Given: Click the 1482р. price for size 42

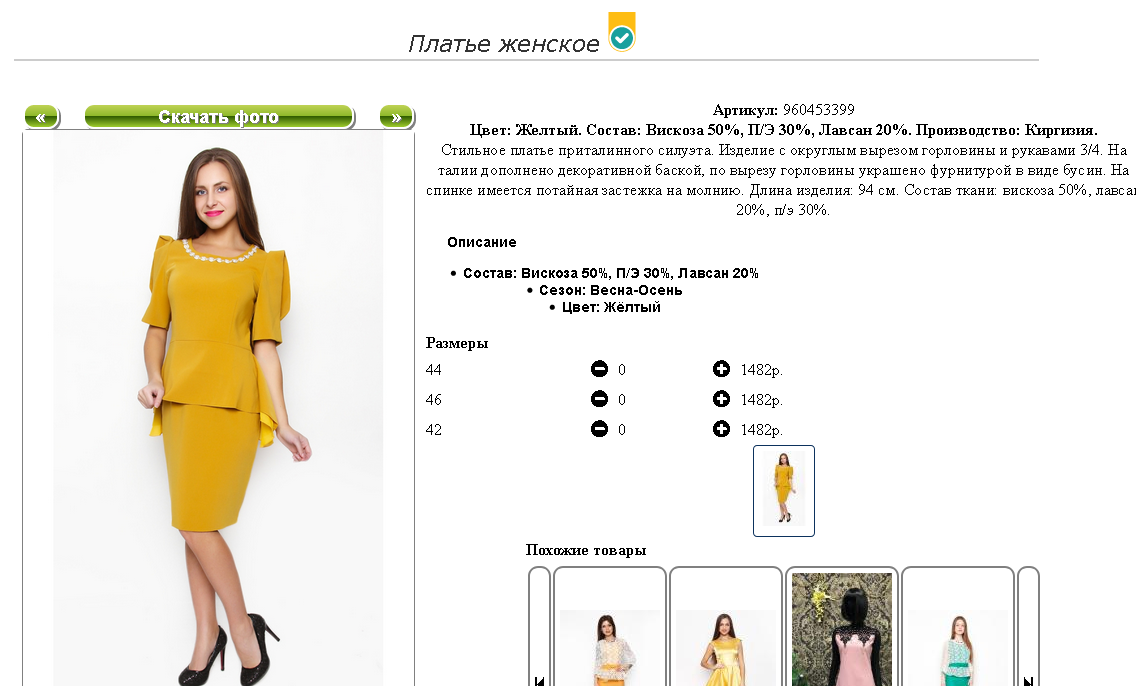Looking at the screenshot, I should (761, 430).
